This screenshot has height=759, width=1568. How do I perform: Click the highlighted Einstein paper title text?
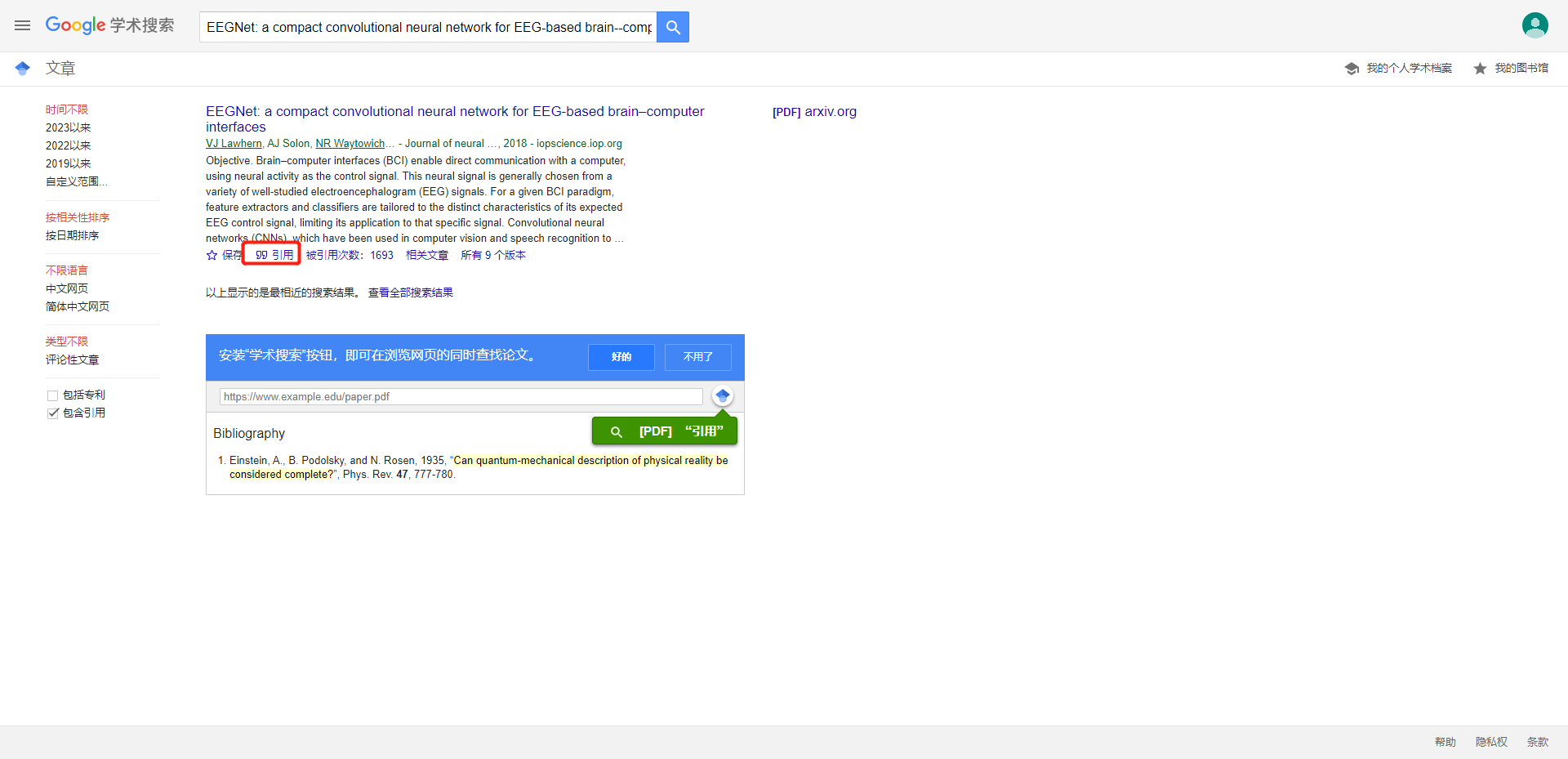point(479,467)
